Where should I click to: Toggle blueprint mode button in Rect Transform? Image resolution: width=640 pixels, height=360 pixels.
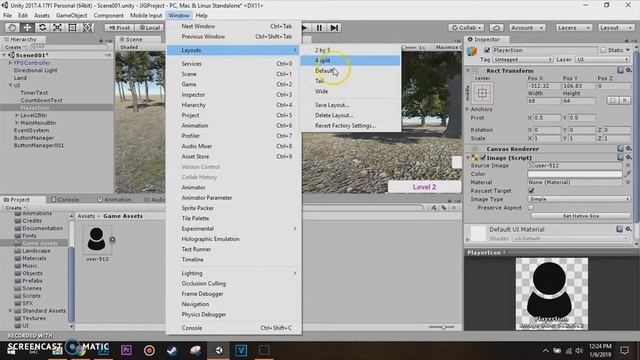[613, 100]
